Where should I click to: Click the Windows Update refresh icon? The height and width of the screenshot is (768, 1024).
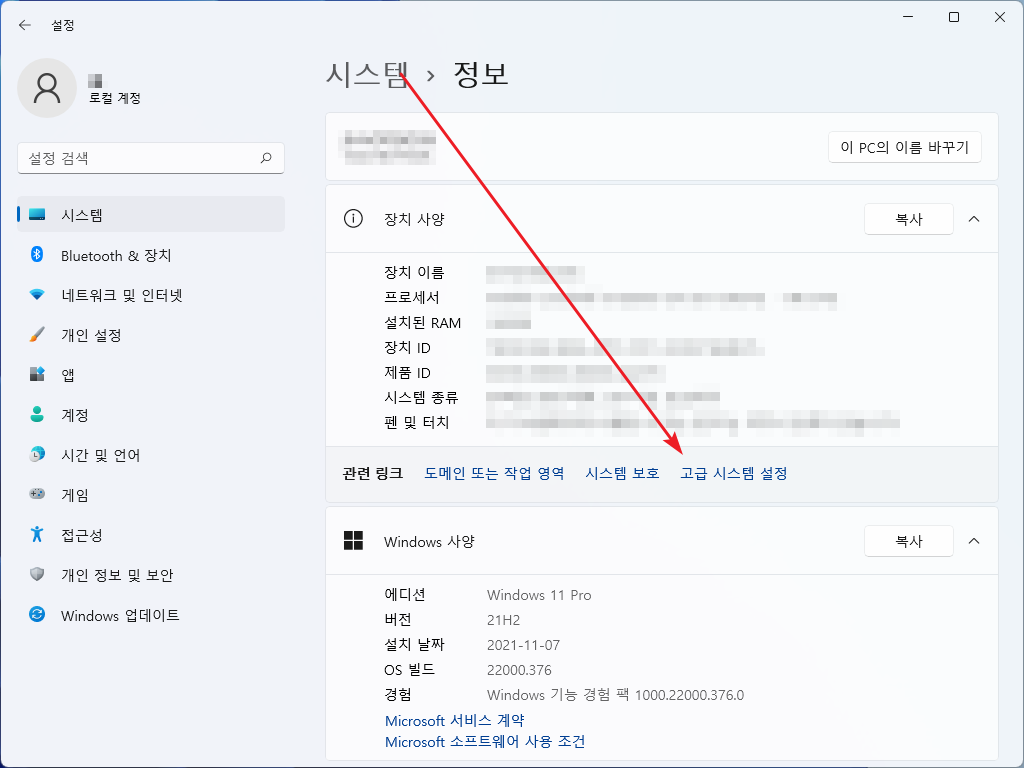37,615
